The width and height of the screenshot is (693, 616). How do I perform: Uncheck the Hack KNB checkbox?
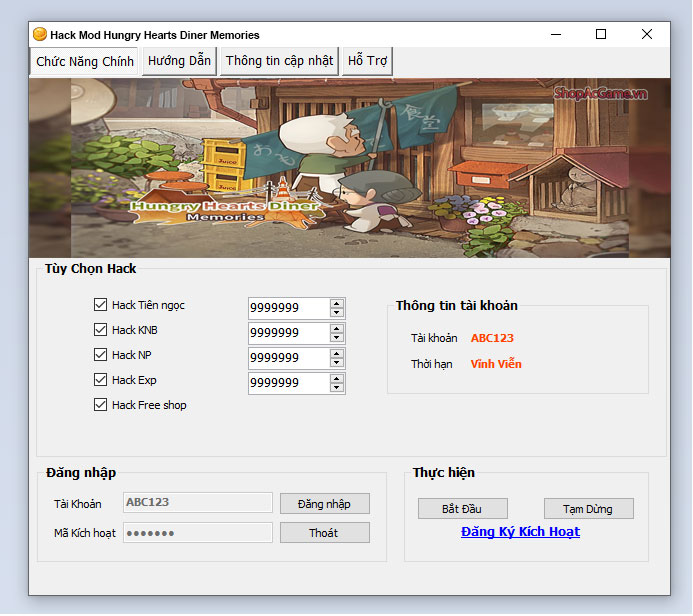100,330
